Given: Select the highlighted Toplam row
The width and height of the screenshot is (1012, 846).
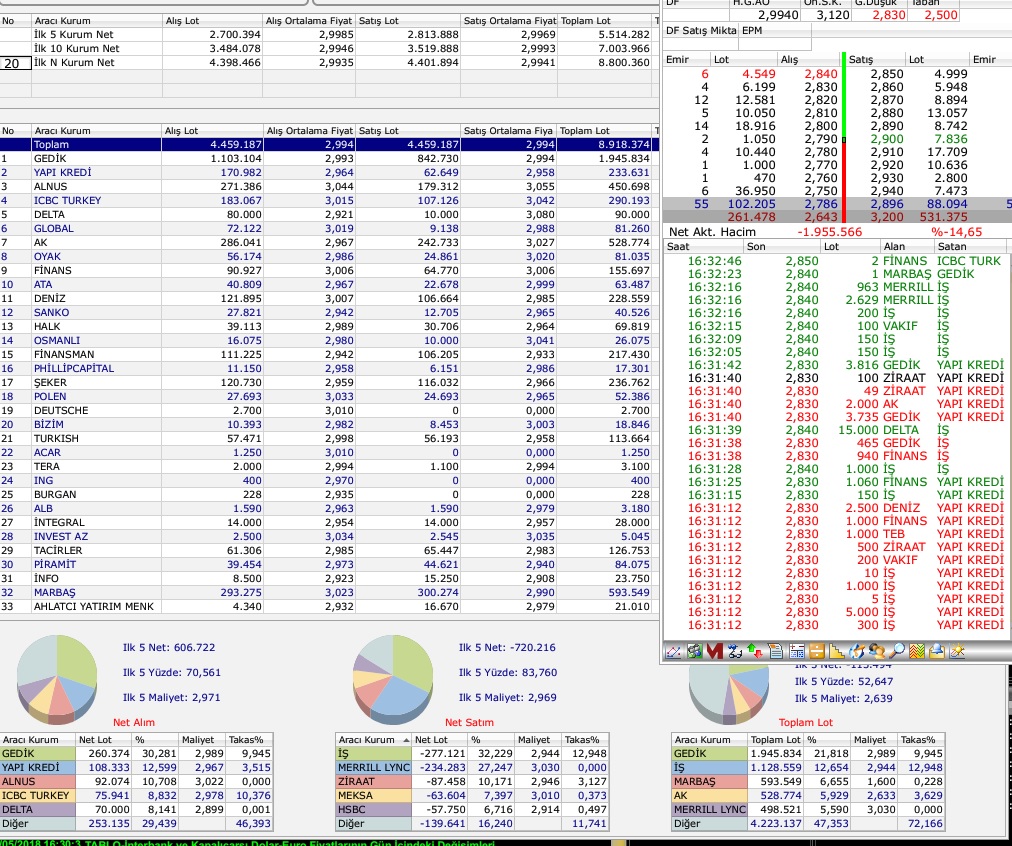Looking at the screenshot, I should click(x=329, y=145).
